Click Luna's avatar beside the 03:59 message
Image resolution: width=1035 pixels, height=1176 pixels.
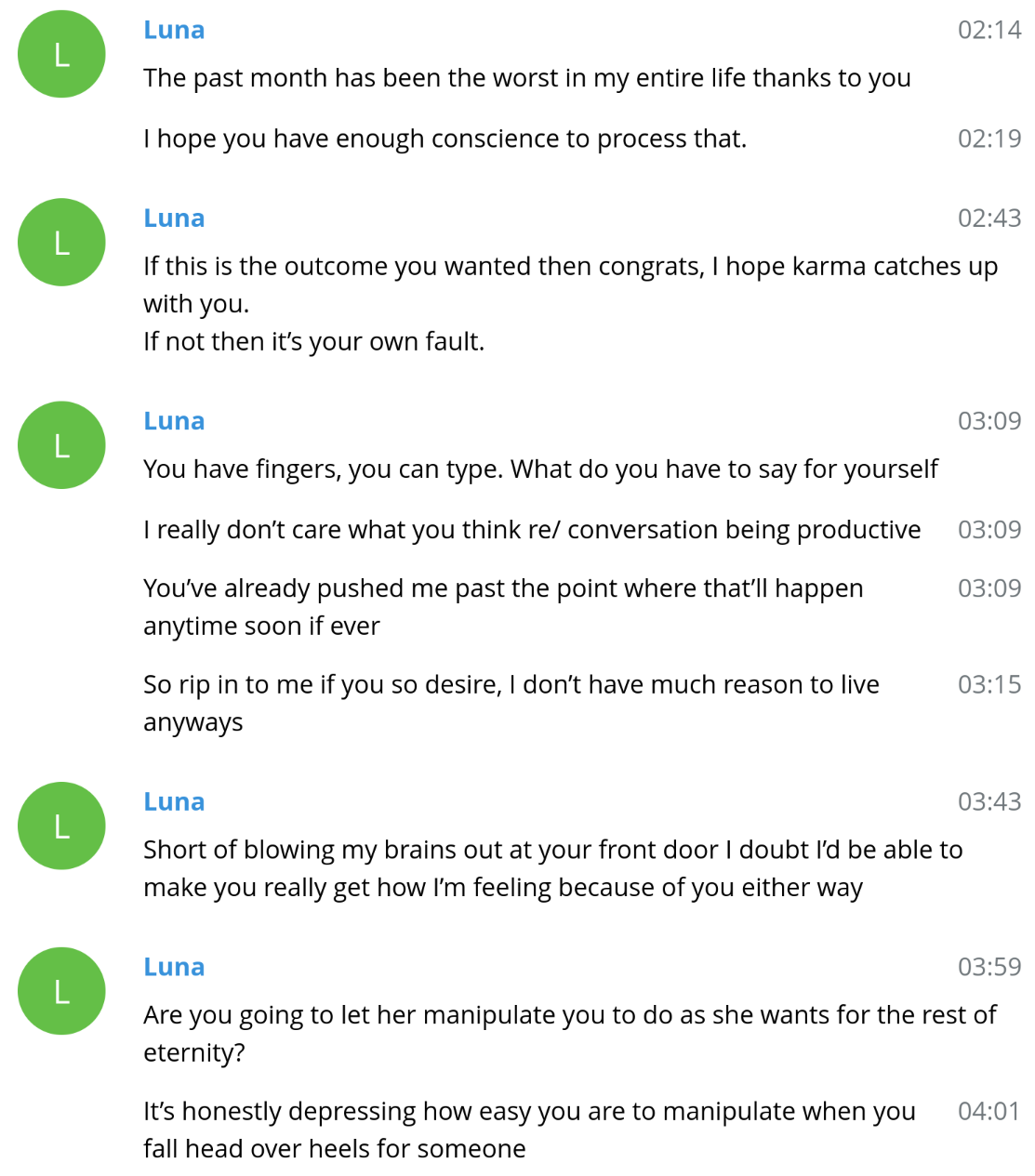pyautogui.click(x=61, y=991)
